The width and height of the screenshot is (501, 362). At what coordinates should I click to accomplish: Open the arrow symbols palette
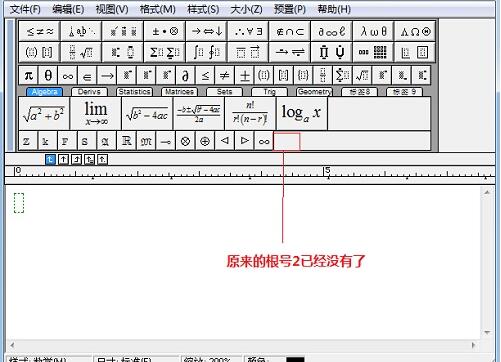point(206,31)
